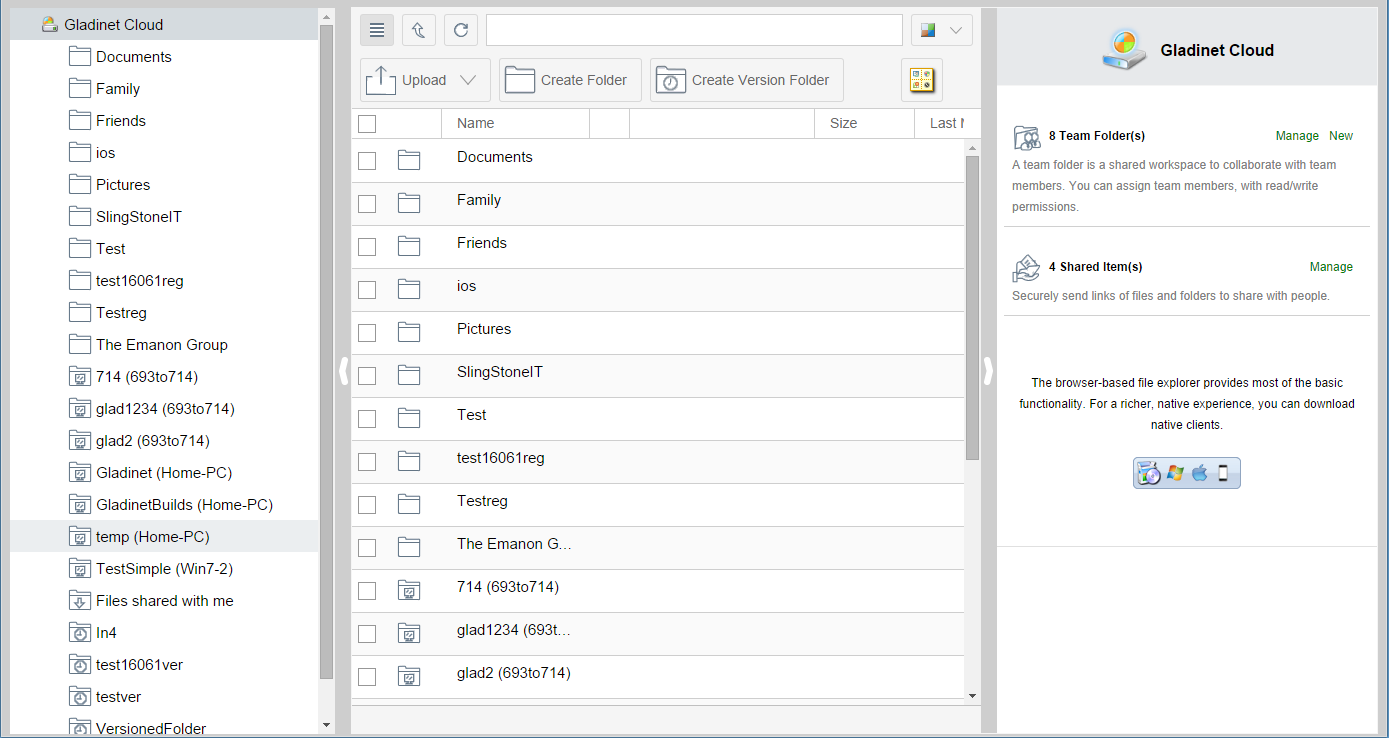Check the glad1234 row checkbox
This screenshot has width=1389, height=738.
point(367,633)
